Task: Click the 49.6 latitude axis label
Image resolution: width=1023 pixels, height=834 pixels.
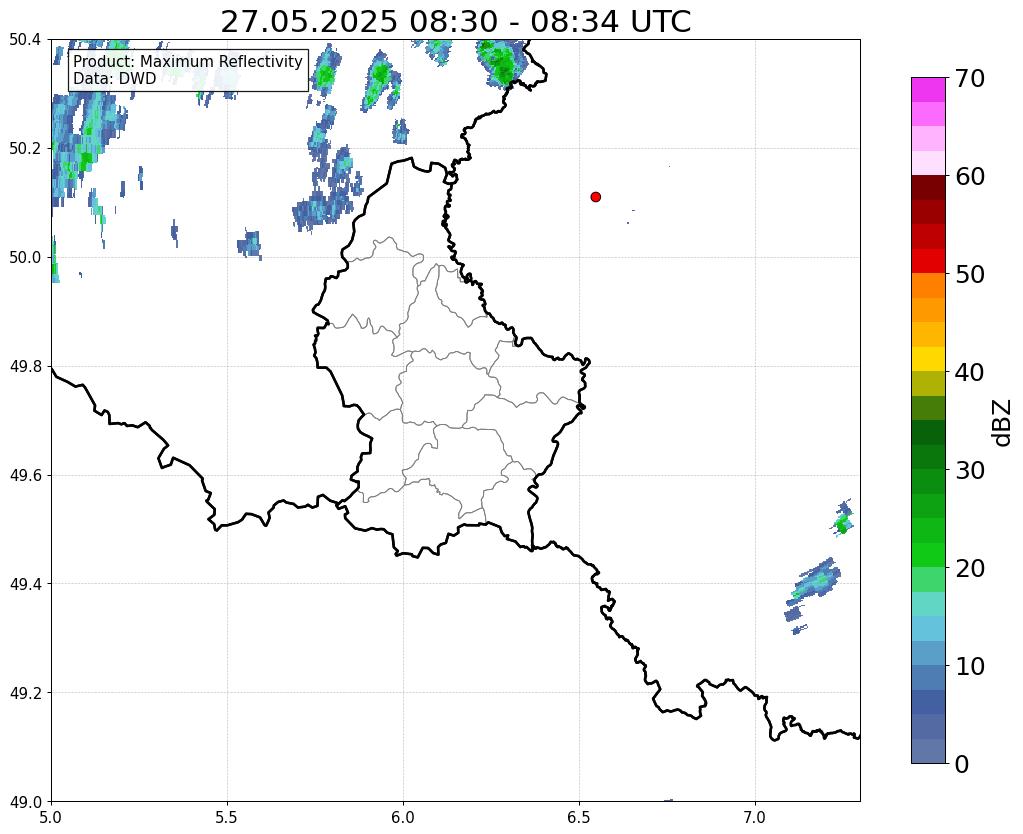Action: click(25, 476)
